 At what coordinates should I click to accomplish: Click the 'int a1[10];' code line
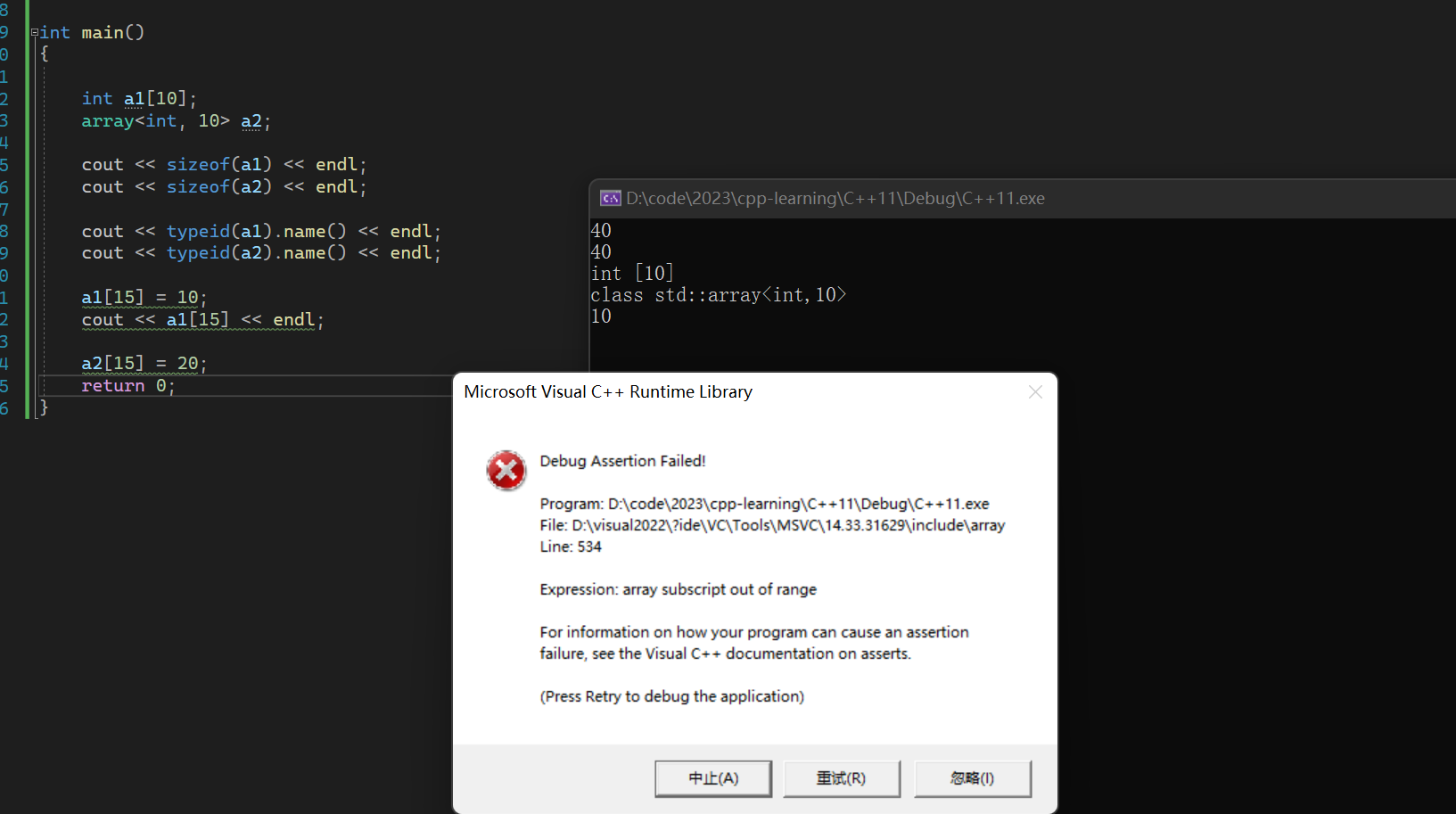point(139,99)
